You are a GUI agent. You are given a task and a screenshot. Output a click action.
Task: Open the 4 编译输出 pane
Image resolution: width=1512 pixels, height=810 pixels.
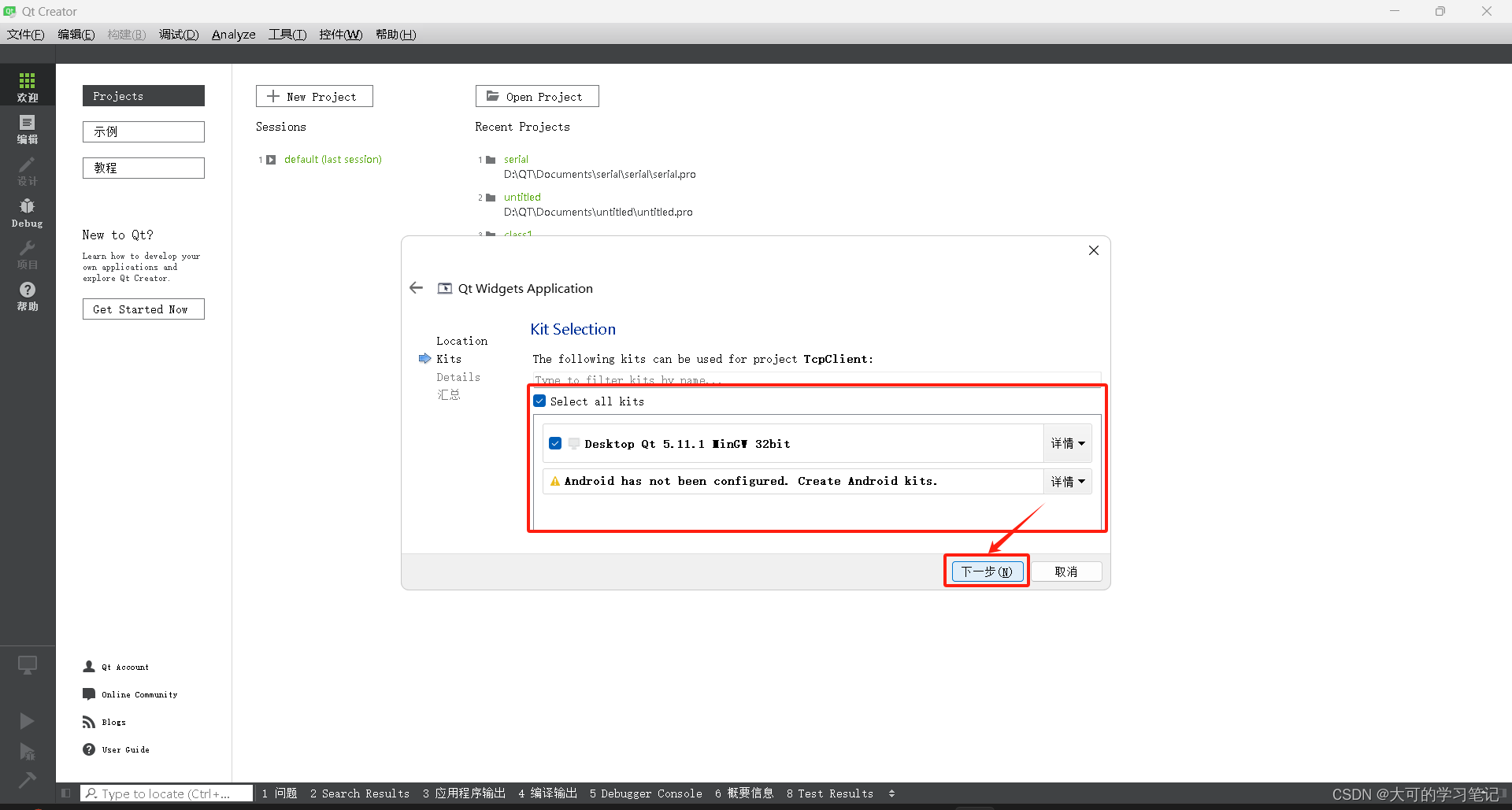point(548,793)
